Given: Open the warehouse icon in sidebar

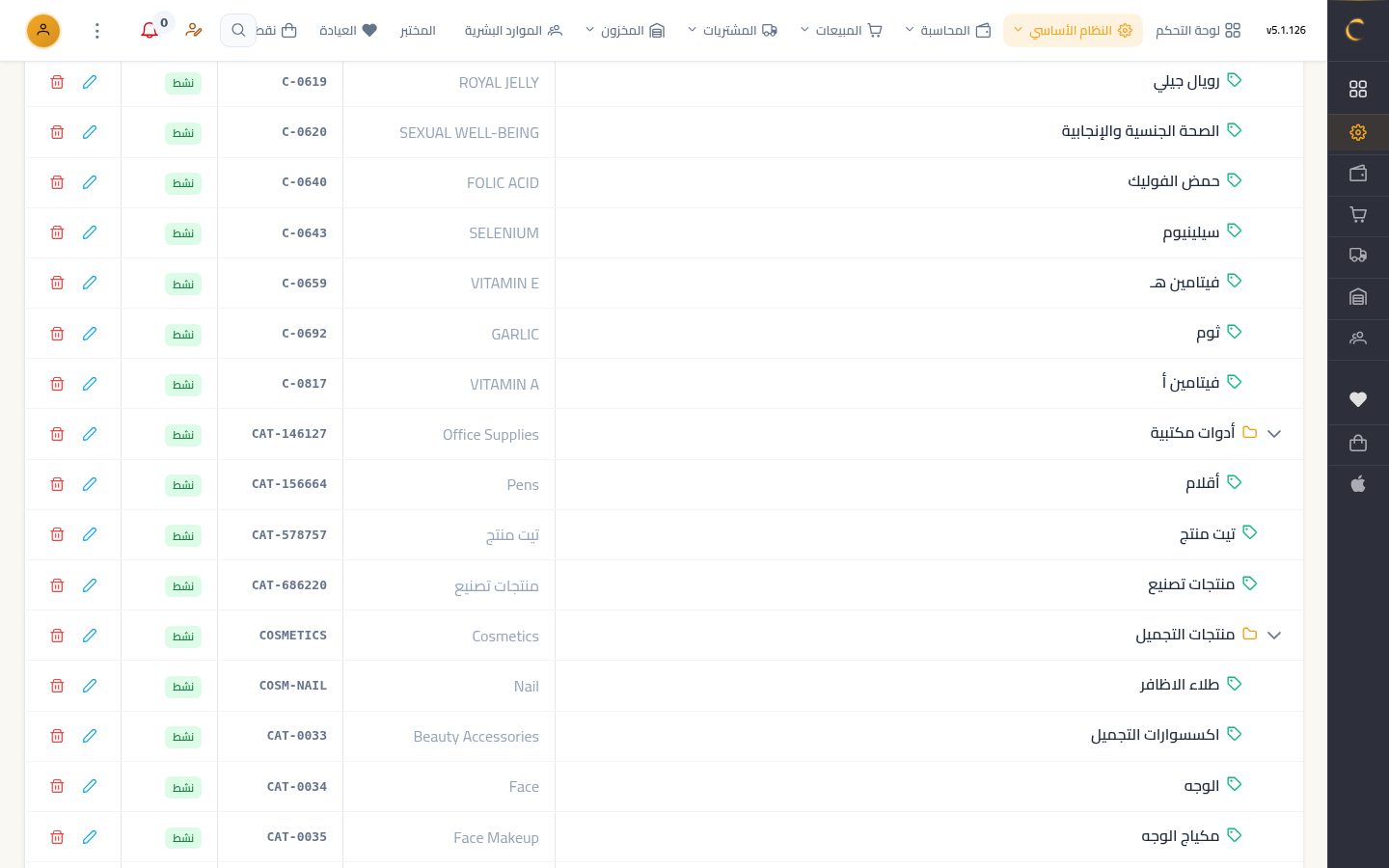Looking at the screenshot, I should [x=1358, y=297].
